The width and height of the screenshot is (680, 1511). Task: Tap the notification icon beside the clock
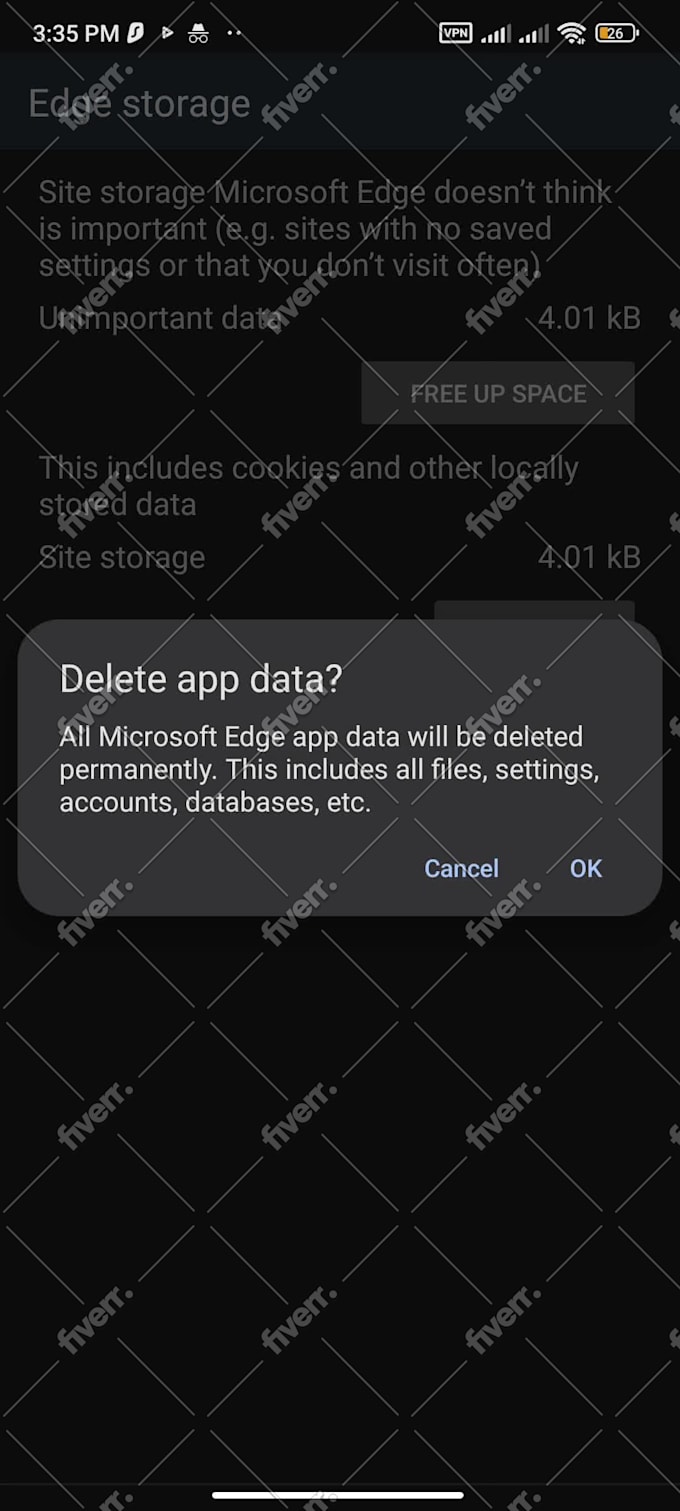(x=136, y=33)
